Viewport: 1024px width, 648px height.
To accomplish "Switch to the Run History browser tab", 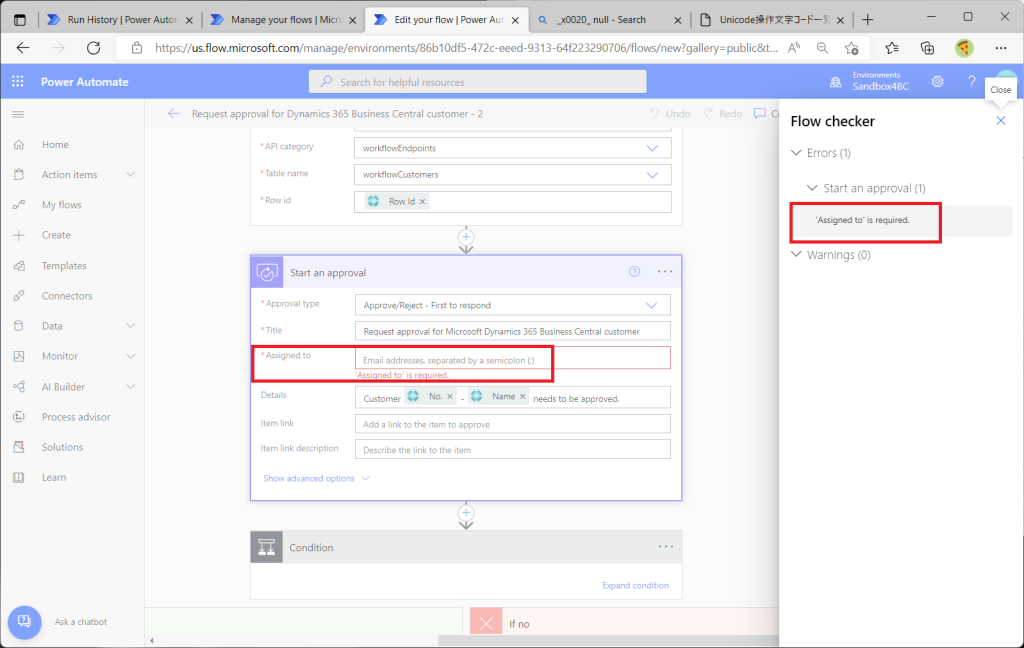I will 121,20.
